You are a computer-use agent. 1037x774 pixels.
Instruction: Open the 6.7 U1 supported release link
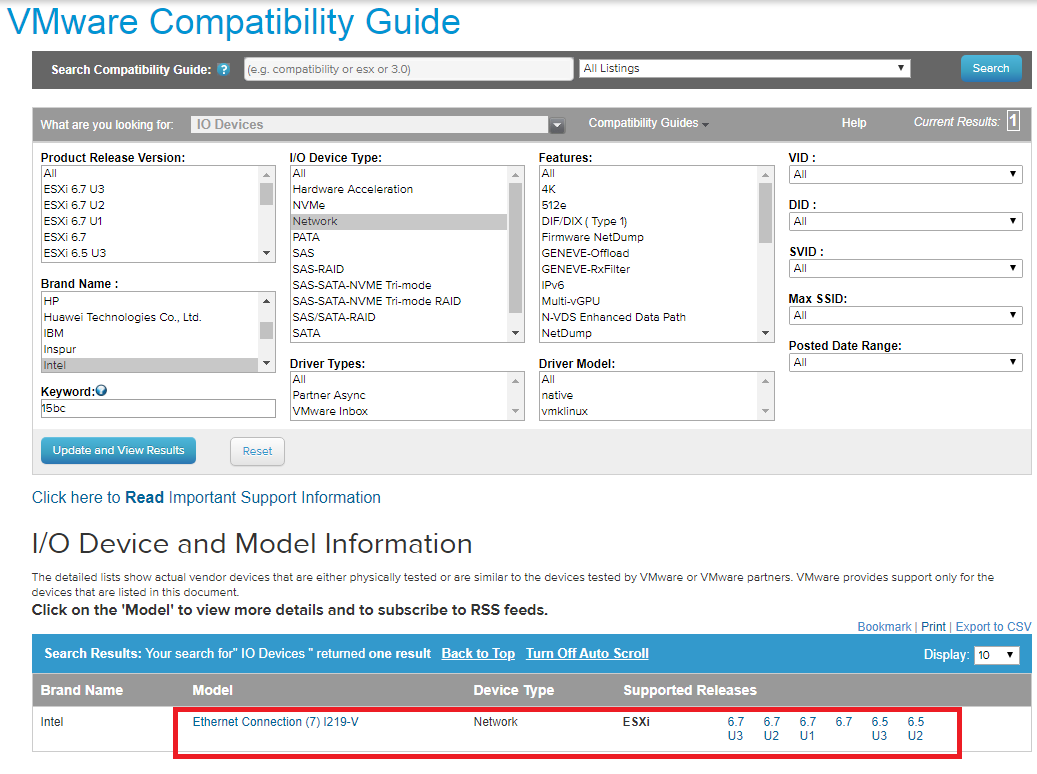pos(807,728)
